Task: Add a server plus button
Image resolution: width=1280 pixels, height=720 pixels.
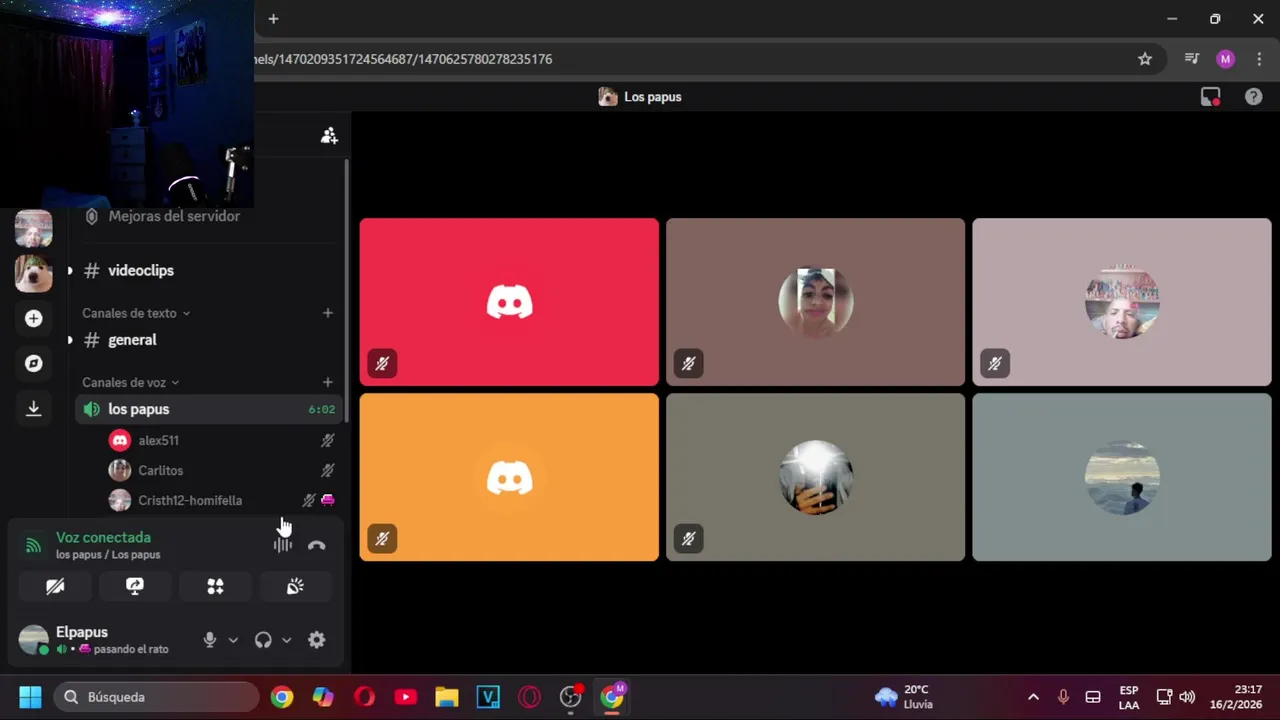Action: 33,318
